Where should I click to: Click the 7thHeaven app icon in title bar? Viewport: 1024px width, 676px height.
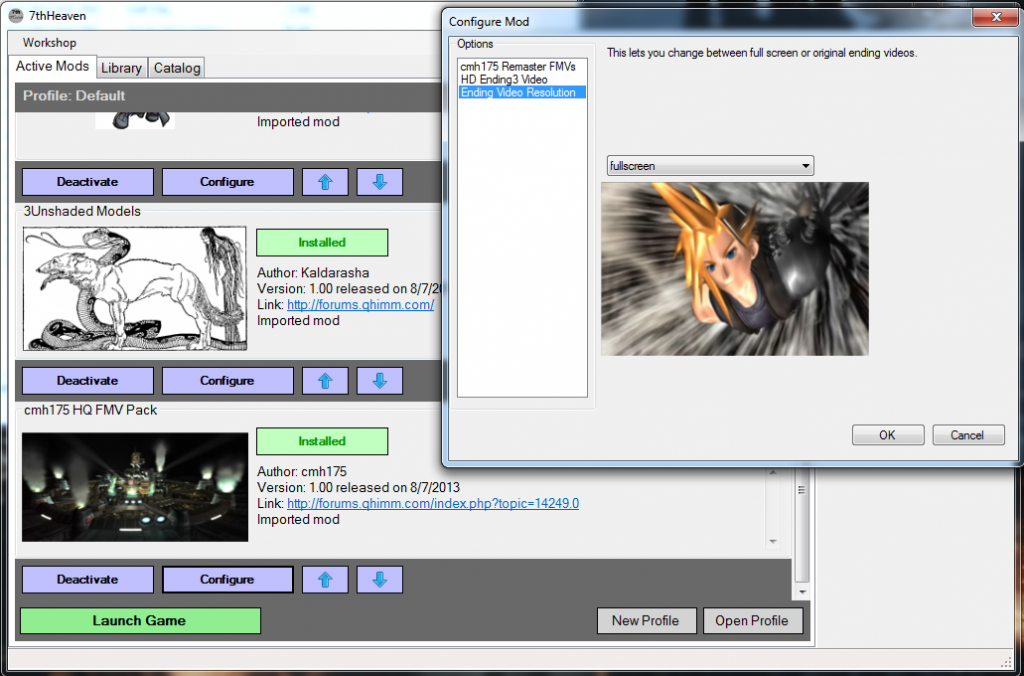click(16, 15)
